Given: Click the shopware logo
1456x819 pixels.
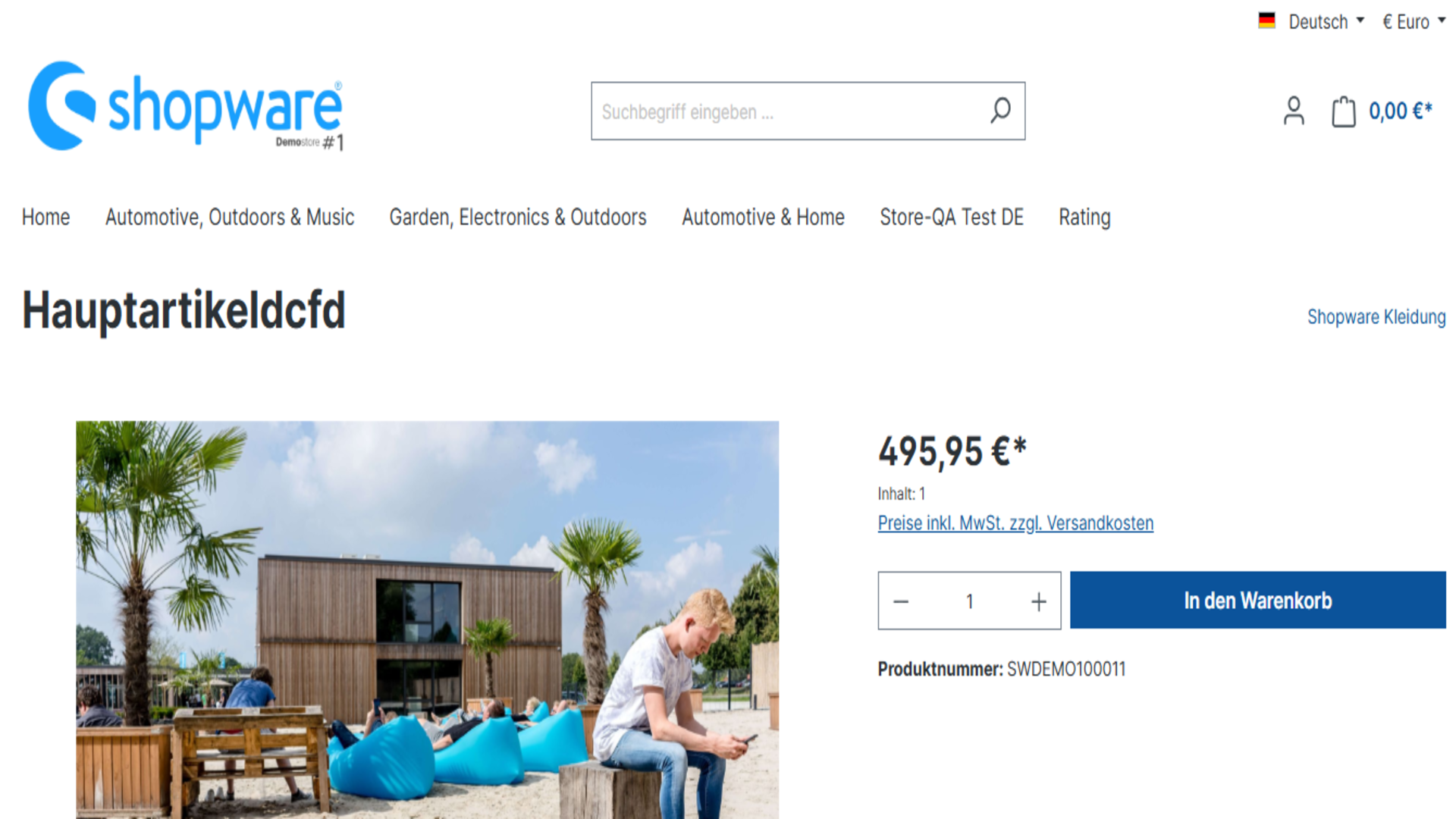Looking at the screenshot, I should click(186, 106).
